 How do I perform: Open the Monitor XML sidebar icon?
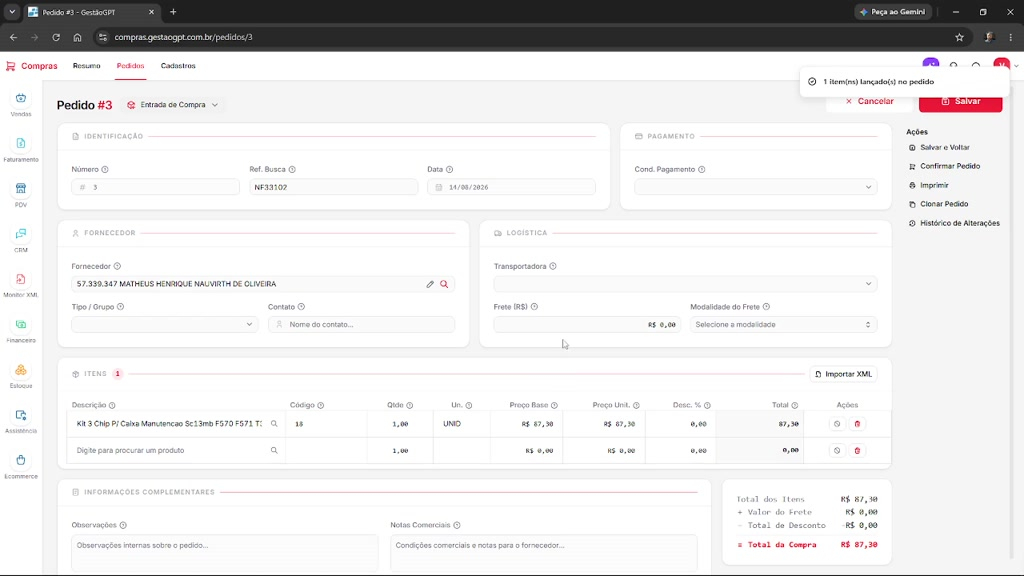click(x=21, y=285)
